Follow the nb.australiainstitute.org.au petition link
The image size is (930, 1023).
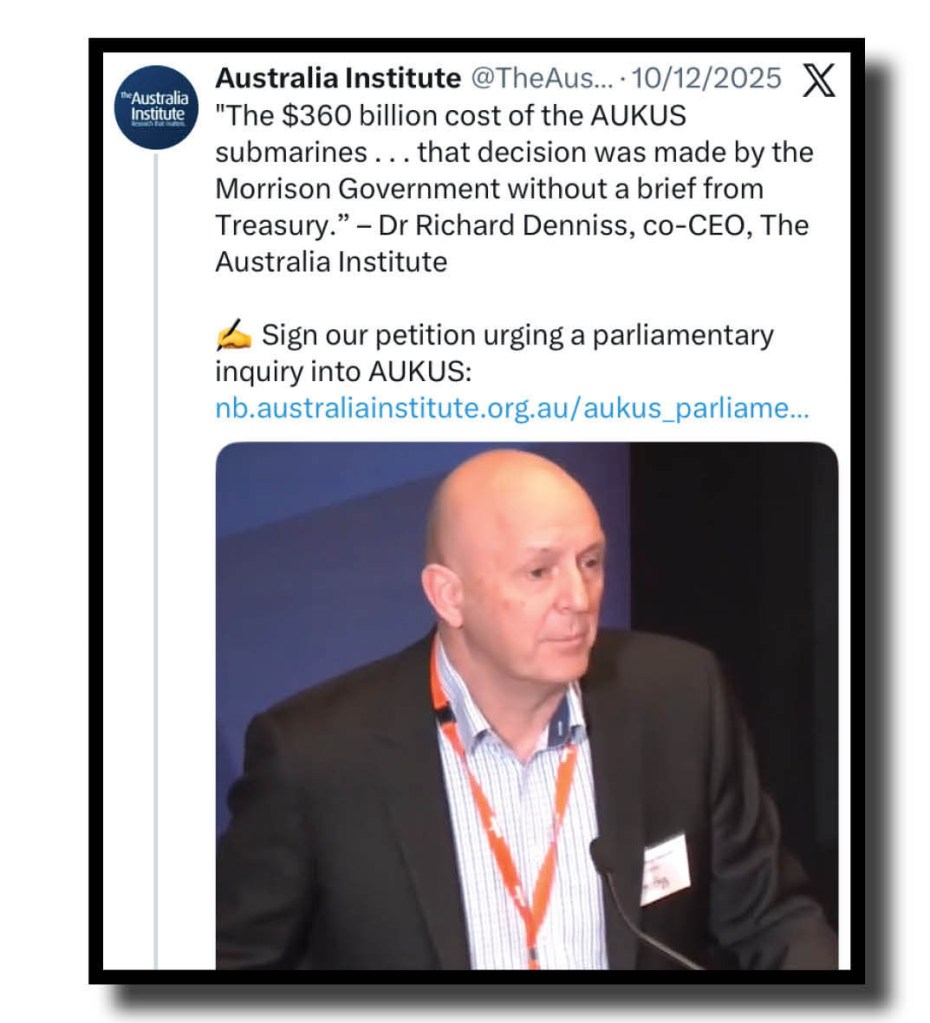[x=512, y=408]
